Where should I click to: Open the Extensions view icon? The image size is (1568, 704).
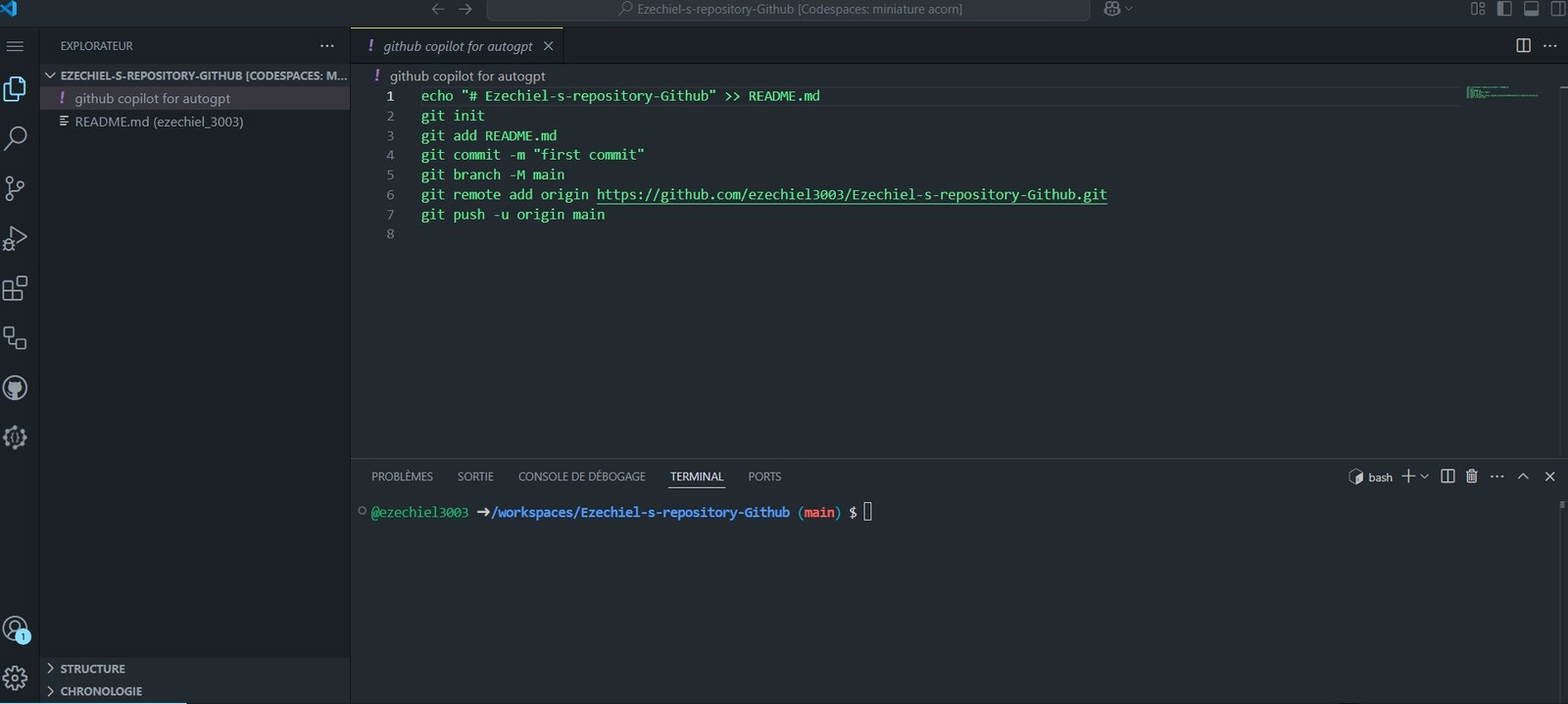15,288
